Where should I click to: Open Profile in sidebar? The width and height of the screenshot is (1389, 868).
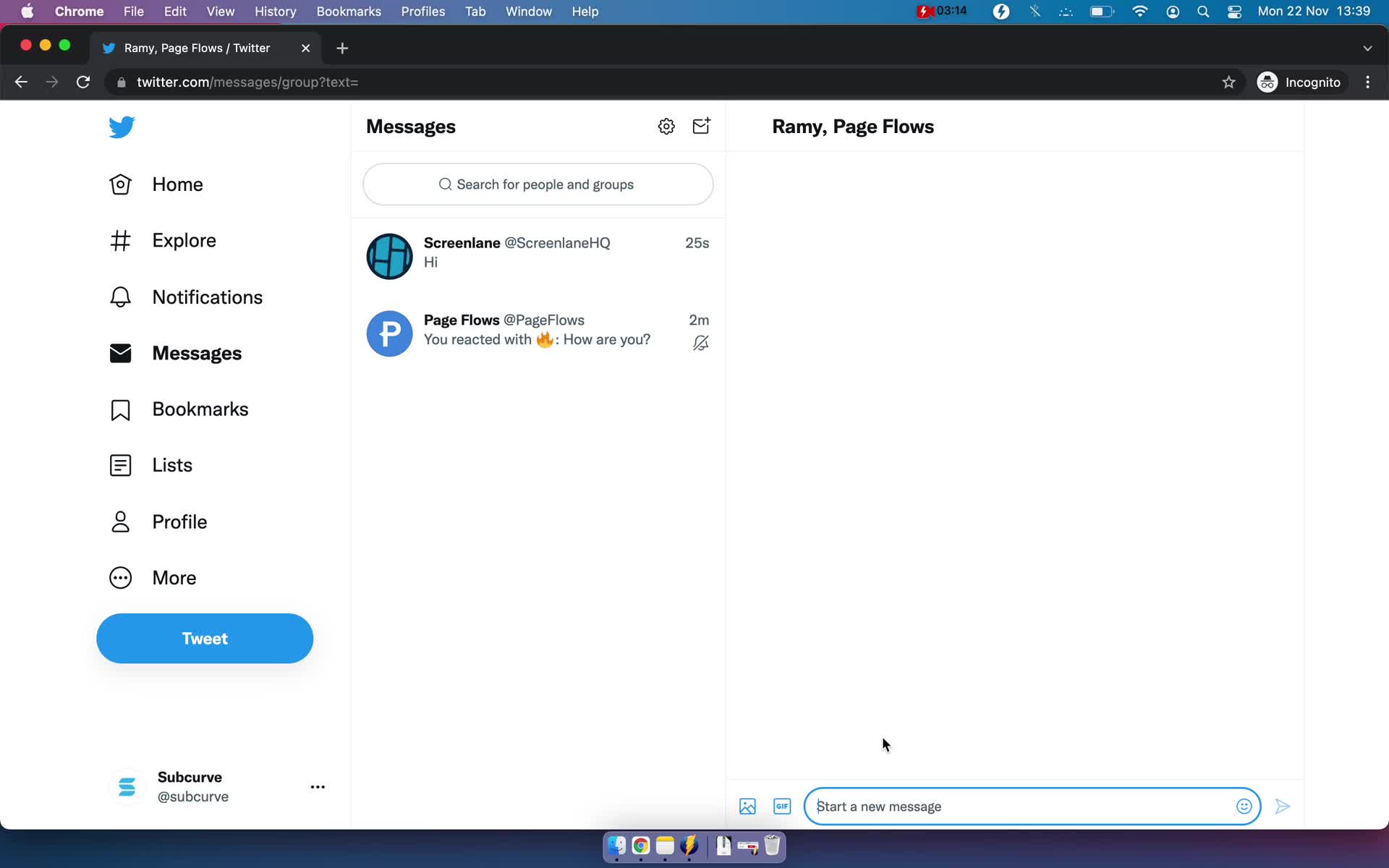pos(158,522)
